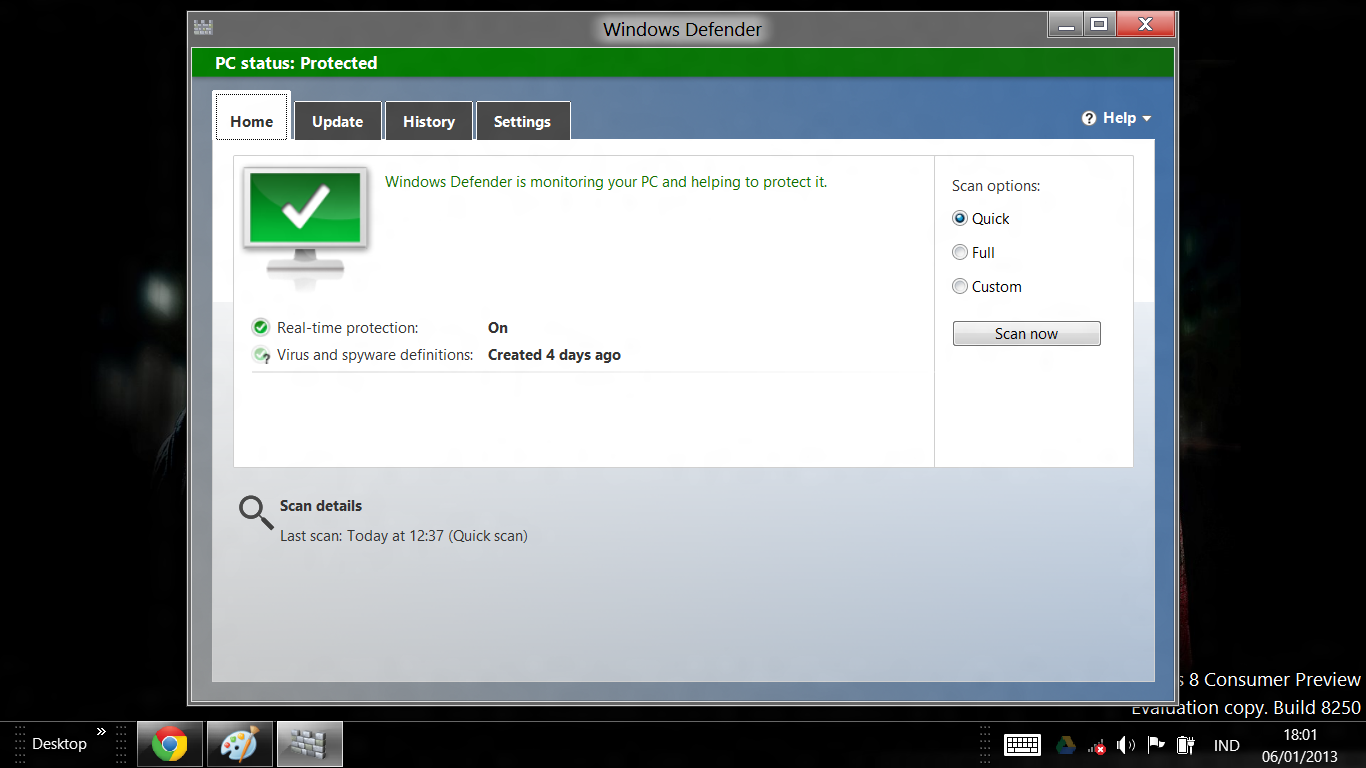
Task: Click the Desktop toolbar label on taskbar
Action: tap(60, 744)
